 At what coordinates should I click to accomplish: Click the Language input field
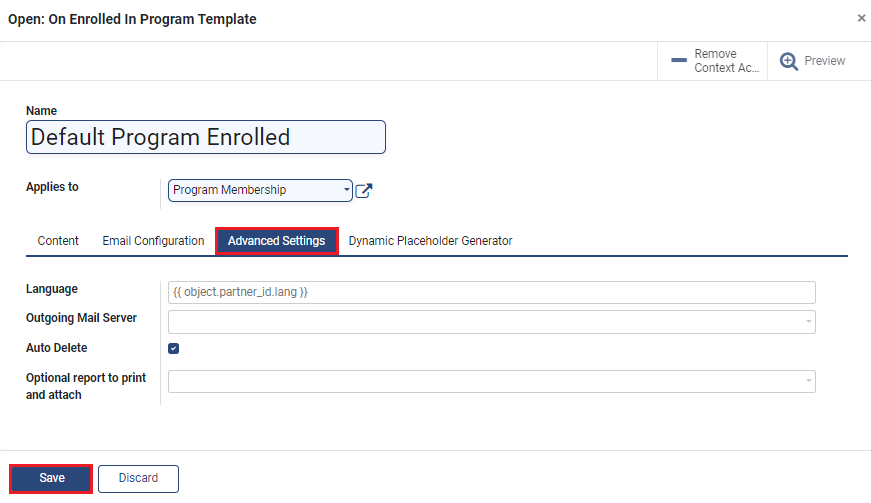point(492,292)
